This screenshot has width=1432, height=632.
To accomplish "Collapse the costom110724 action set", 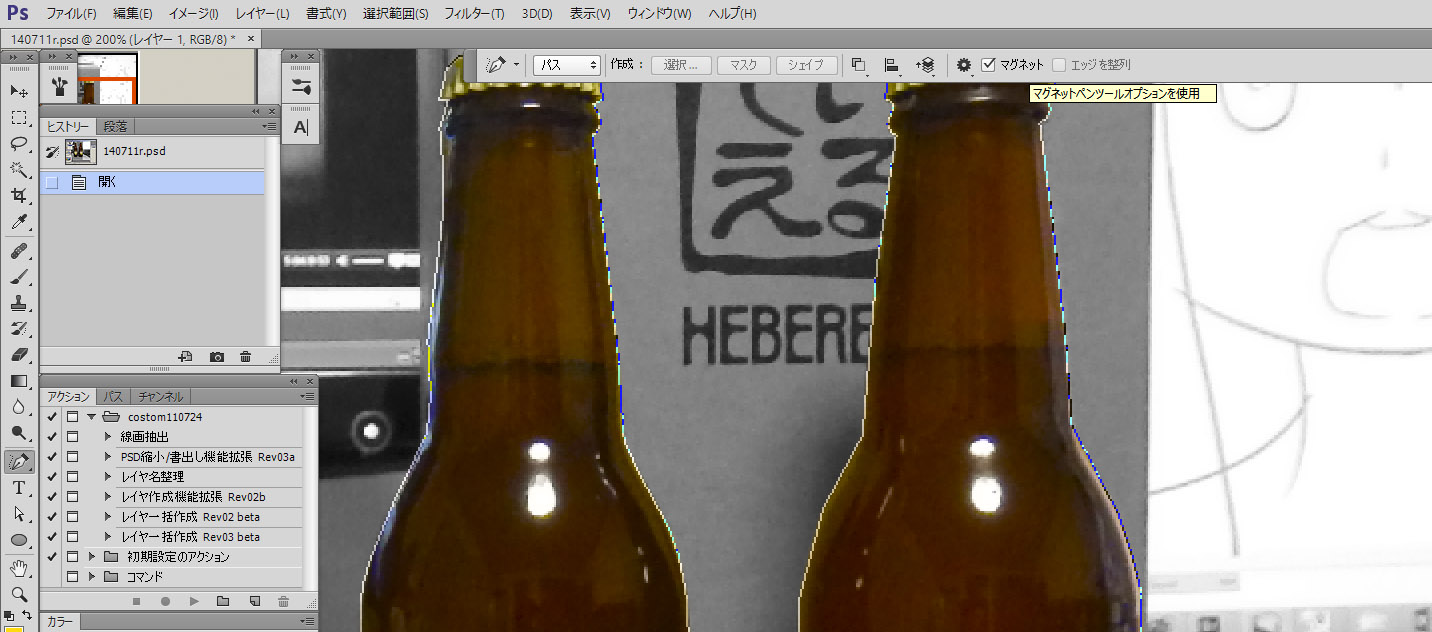I will point(91,416).
